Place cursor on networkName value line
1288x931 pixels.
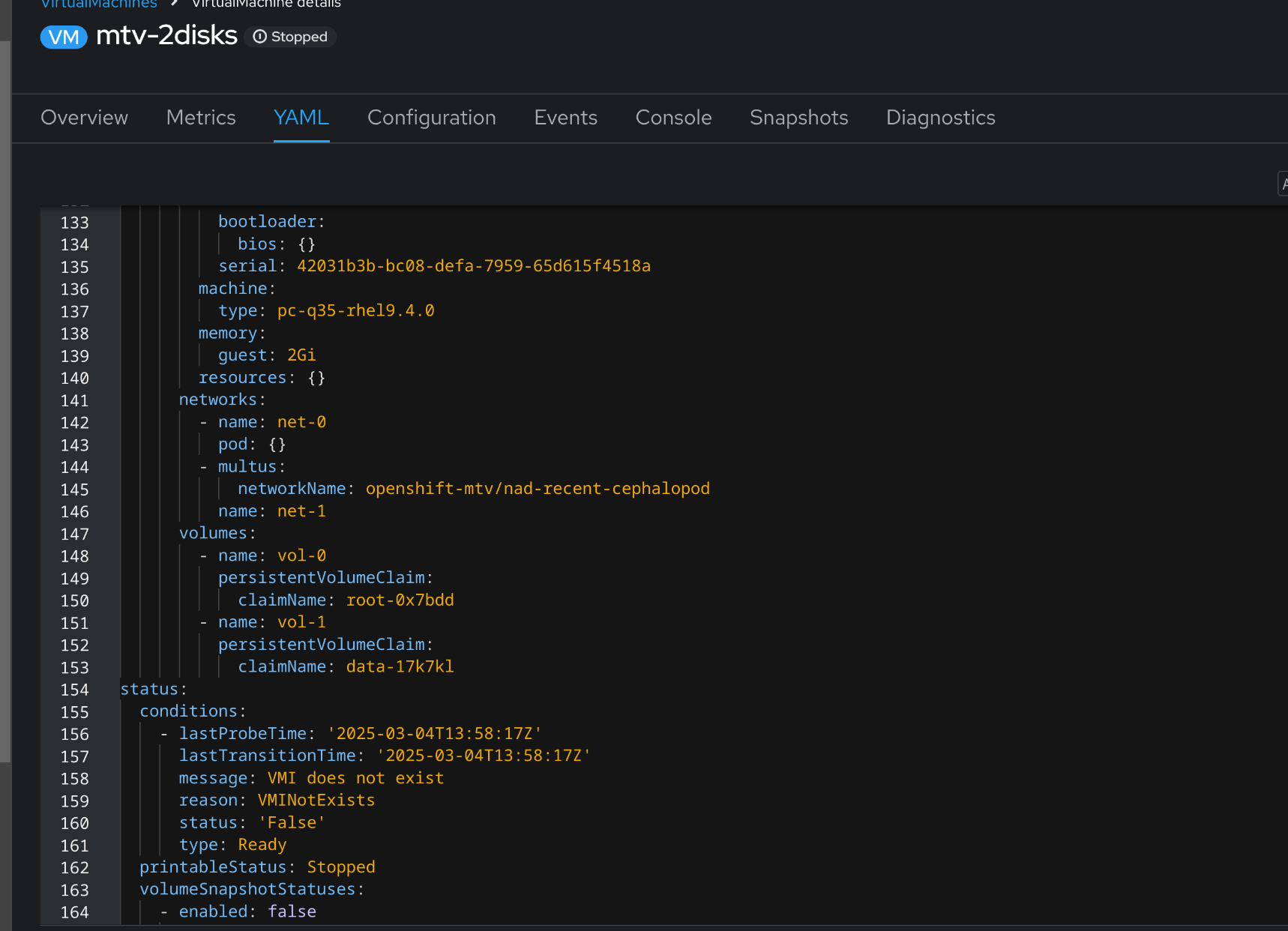click(537, 489)
